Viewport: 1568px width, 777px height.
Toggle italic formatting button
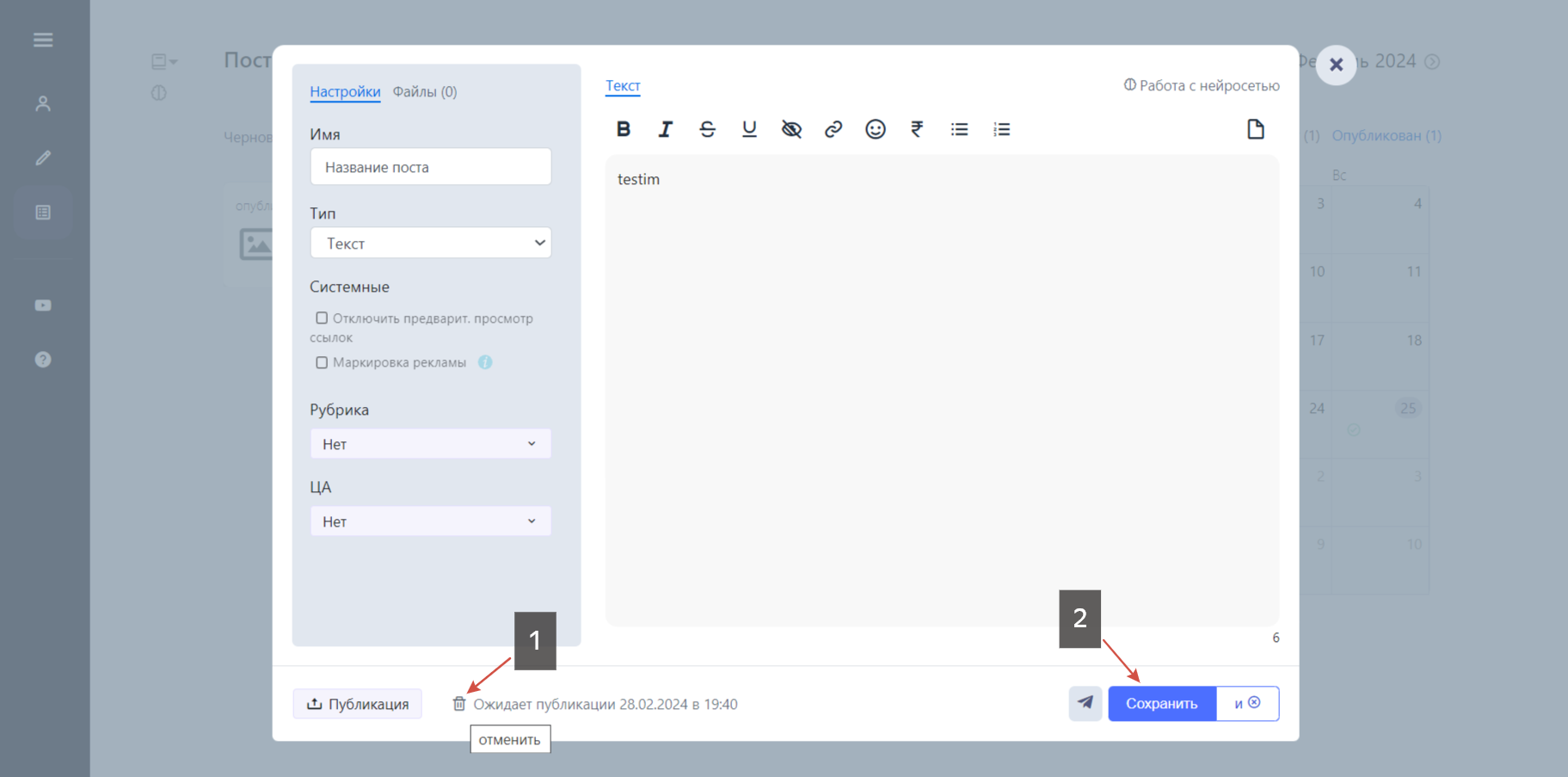666,129
